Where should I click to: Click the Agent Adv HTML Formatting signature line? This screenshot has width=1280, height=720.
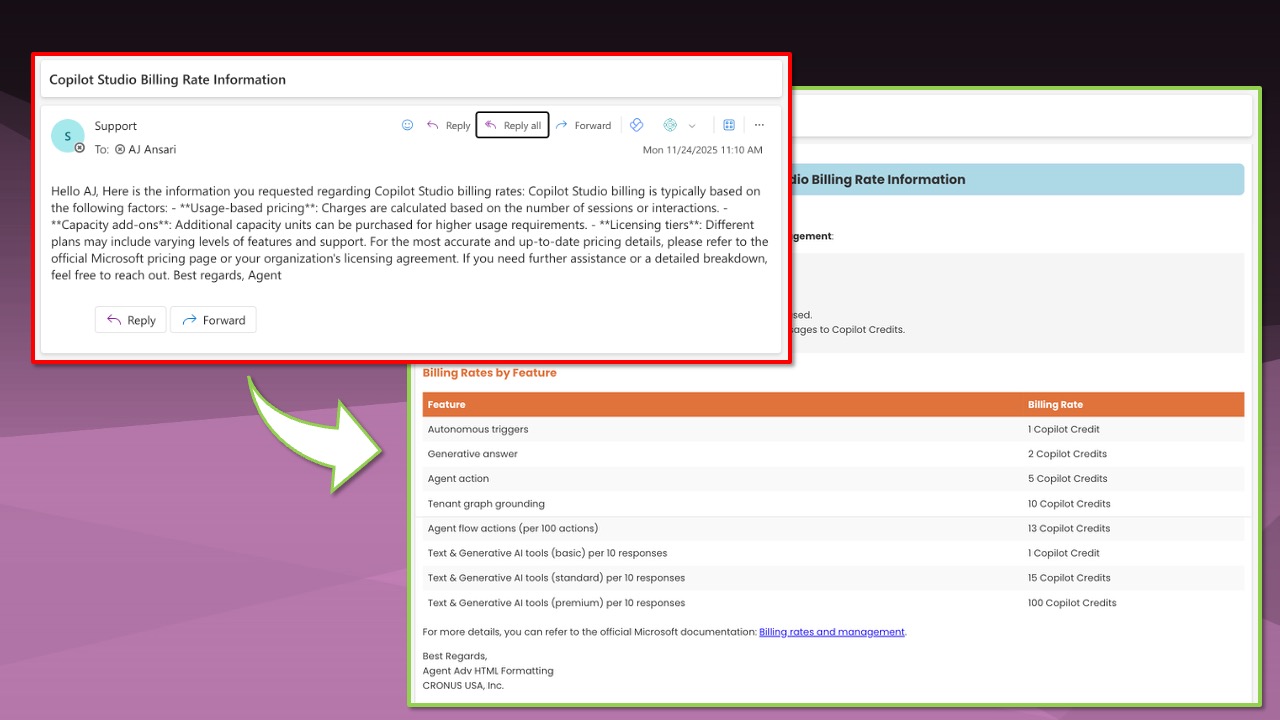(x=488, y=671)
